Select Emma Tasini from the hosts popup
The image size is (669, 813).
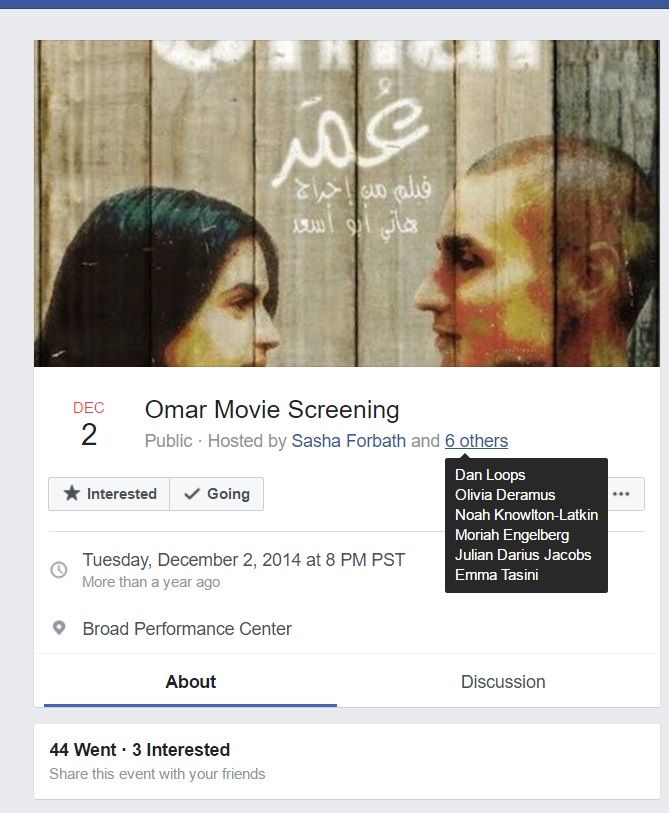498,574
